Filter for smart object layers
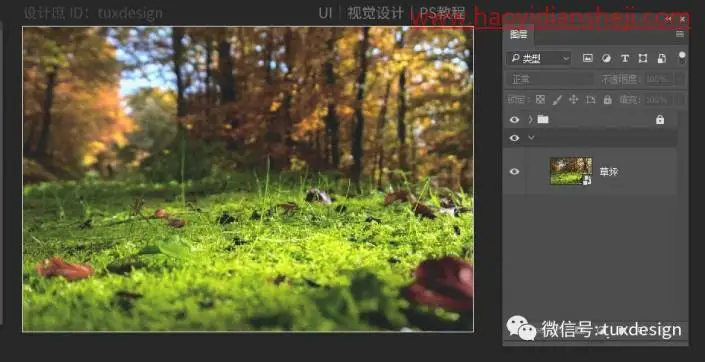705x362 pixels. pos(661,58)
